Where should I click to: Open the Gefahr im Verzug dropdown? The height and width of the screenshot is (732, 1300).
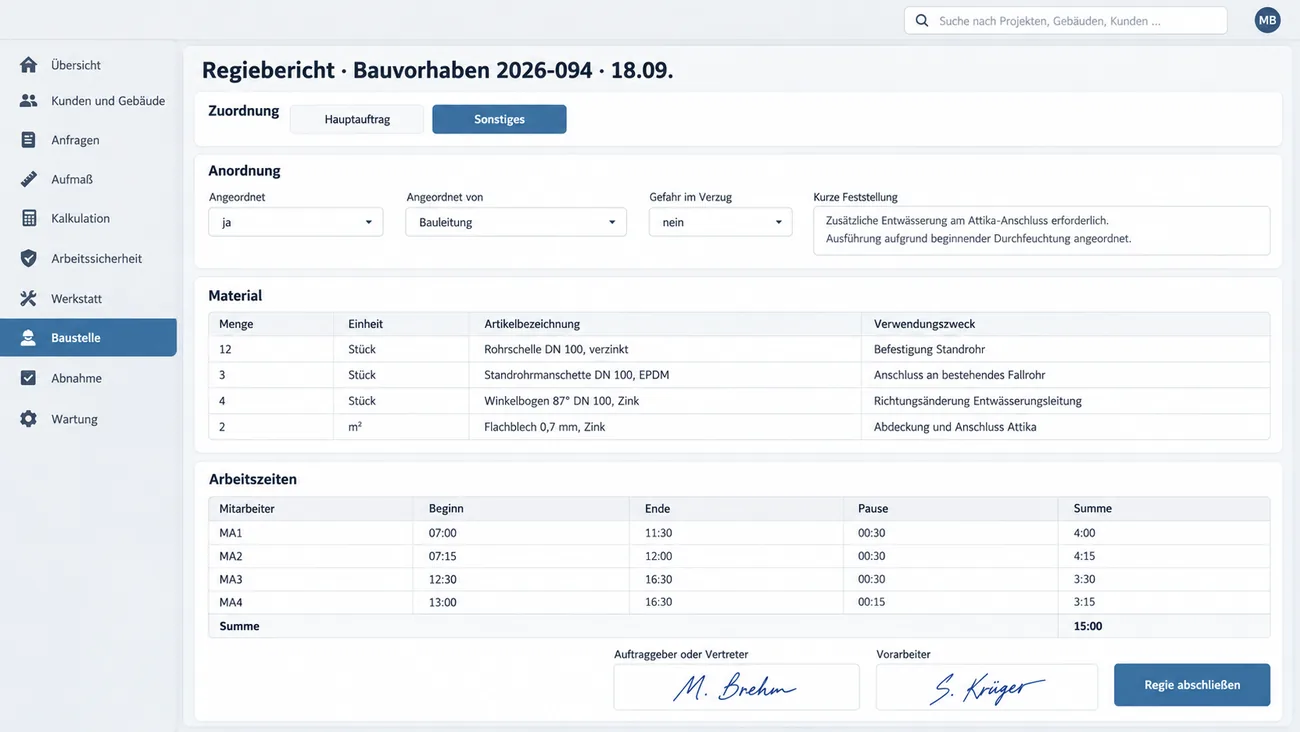(720, 222)
